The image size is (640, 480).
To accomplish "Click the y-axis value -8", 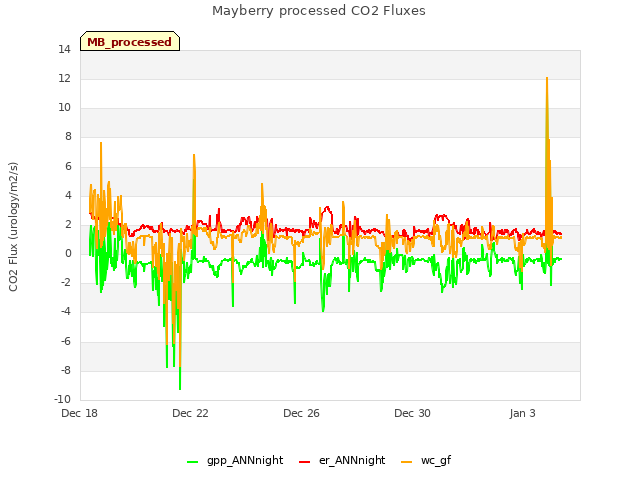I will point(66,370).
